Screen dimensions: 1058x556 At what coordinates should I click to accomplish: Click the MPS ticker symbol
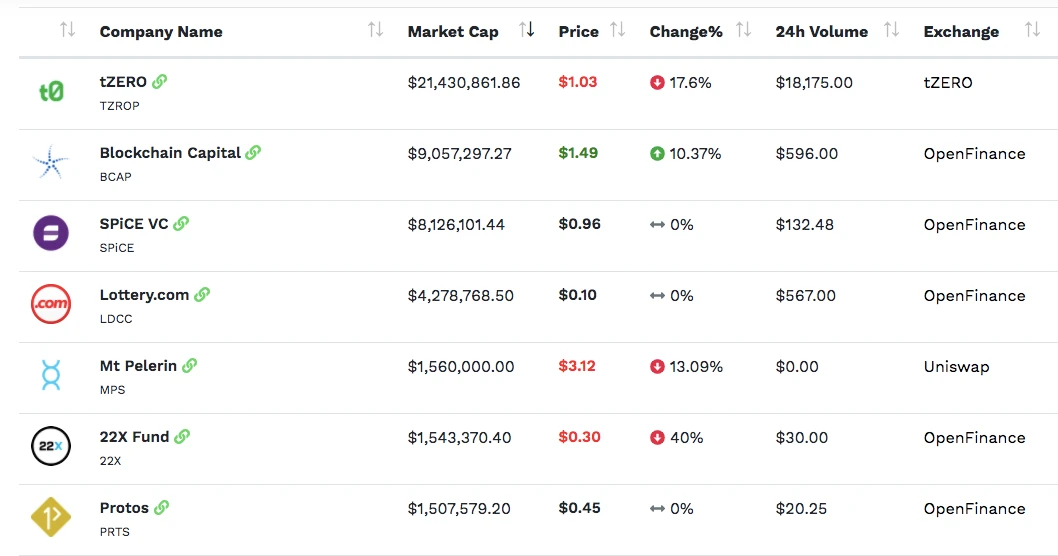click(x=112, y=390)
